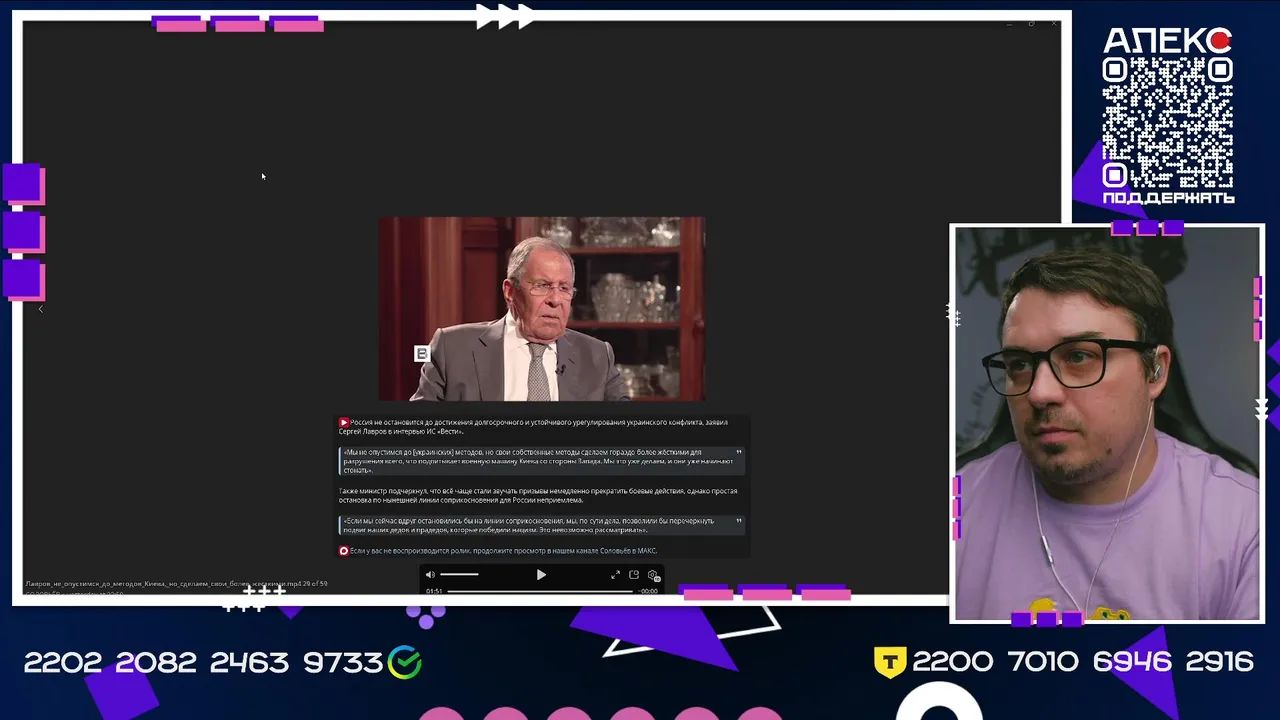Adjust the player volume slider
The width and height of the screenshot is (1280, 720).
click(459, 575)
